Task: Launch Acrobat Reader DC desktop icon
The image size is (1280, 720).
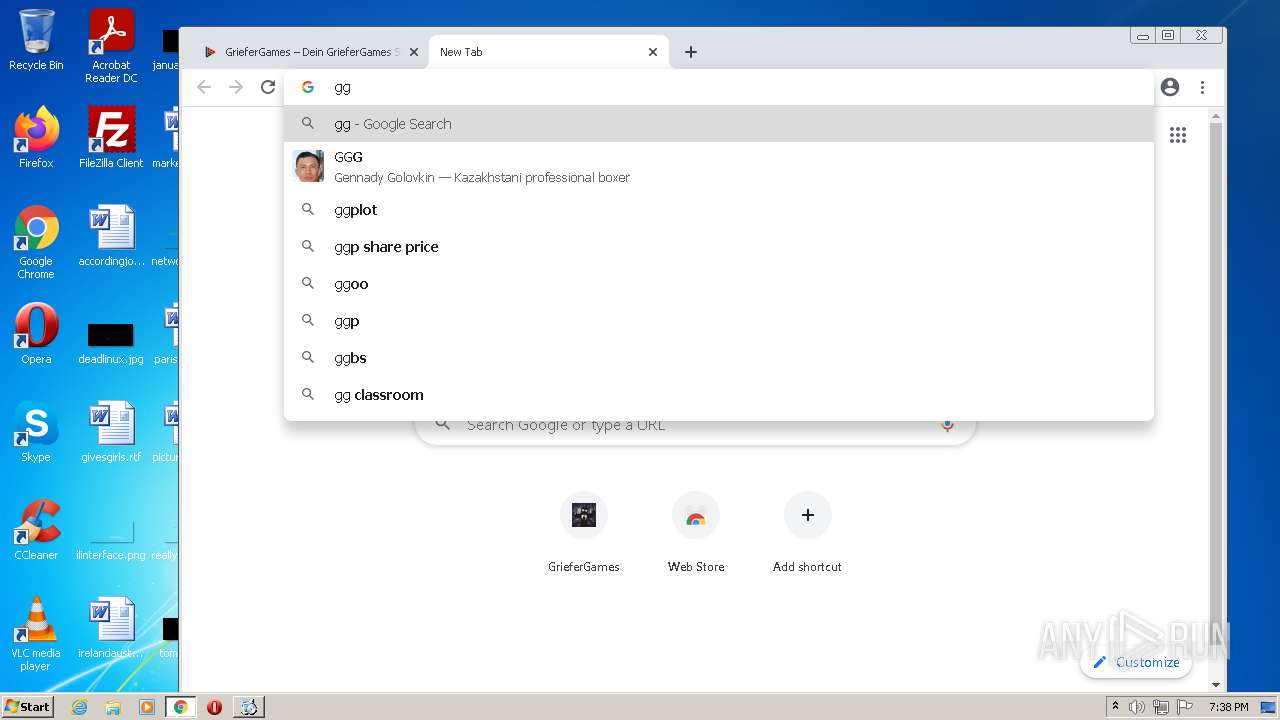Action: (x=111, y=46)
